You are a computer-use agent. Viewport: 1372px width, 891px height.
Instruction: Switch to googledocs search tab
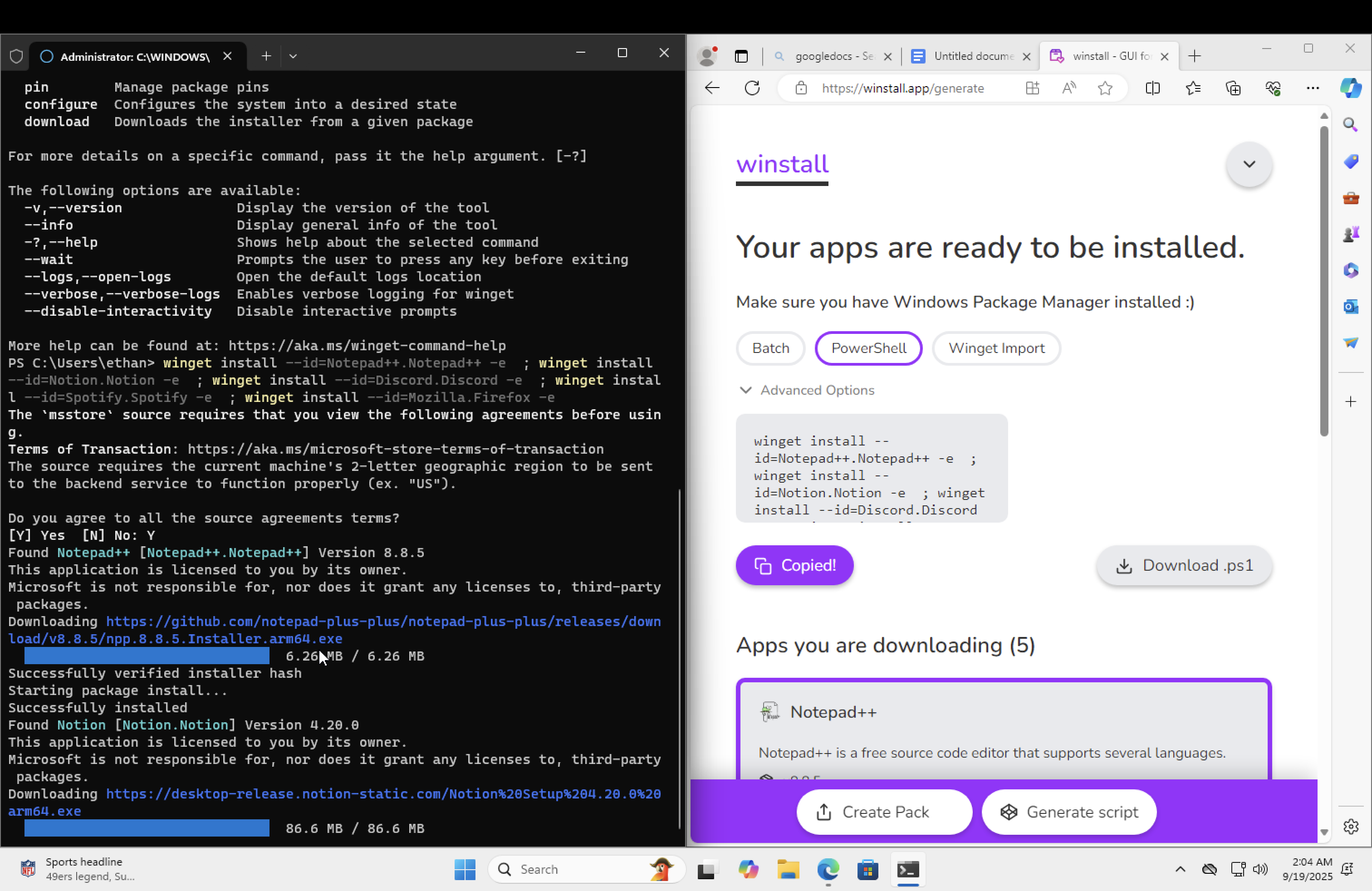(833, 56)
